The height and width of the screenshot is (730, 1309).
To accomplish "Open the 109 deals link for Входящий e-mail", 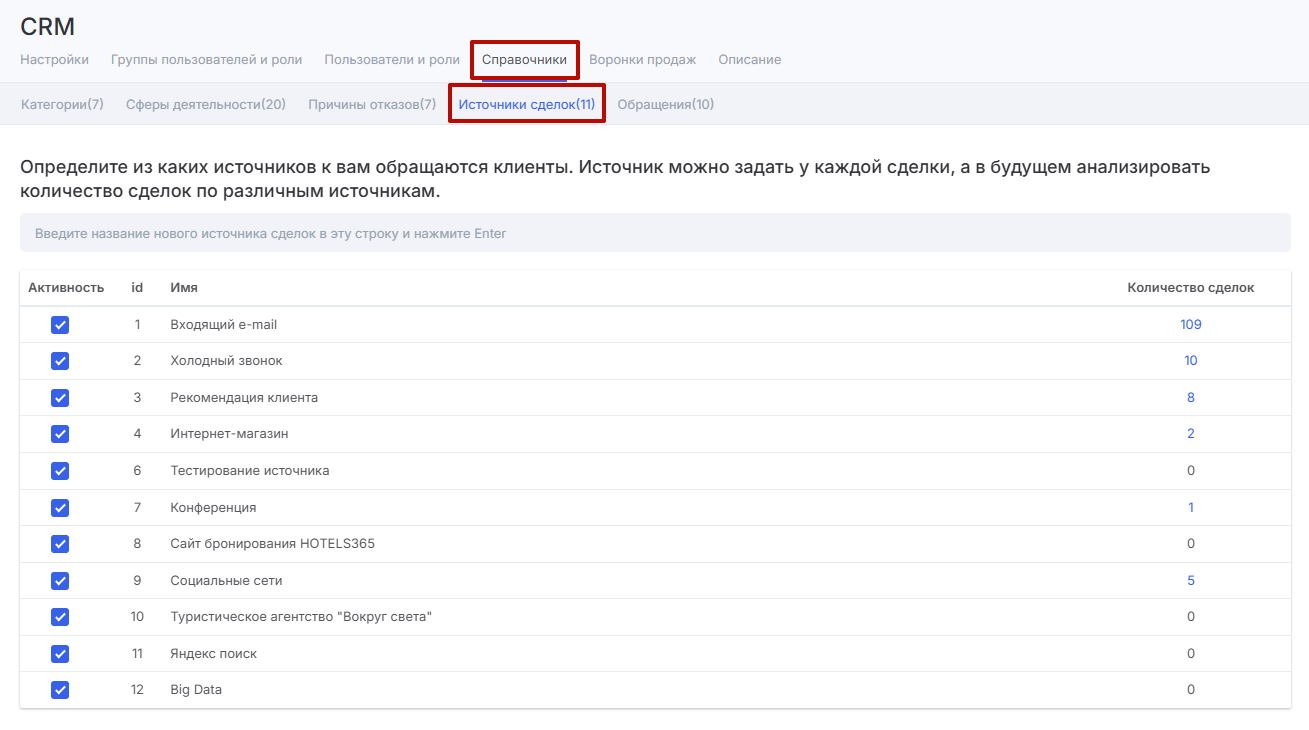I will (1190, 325).
